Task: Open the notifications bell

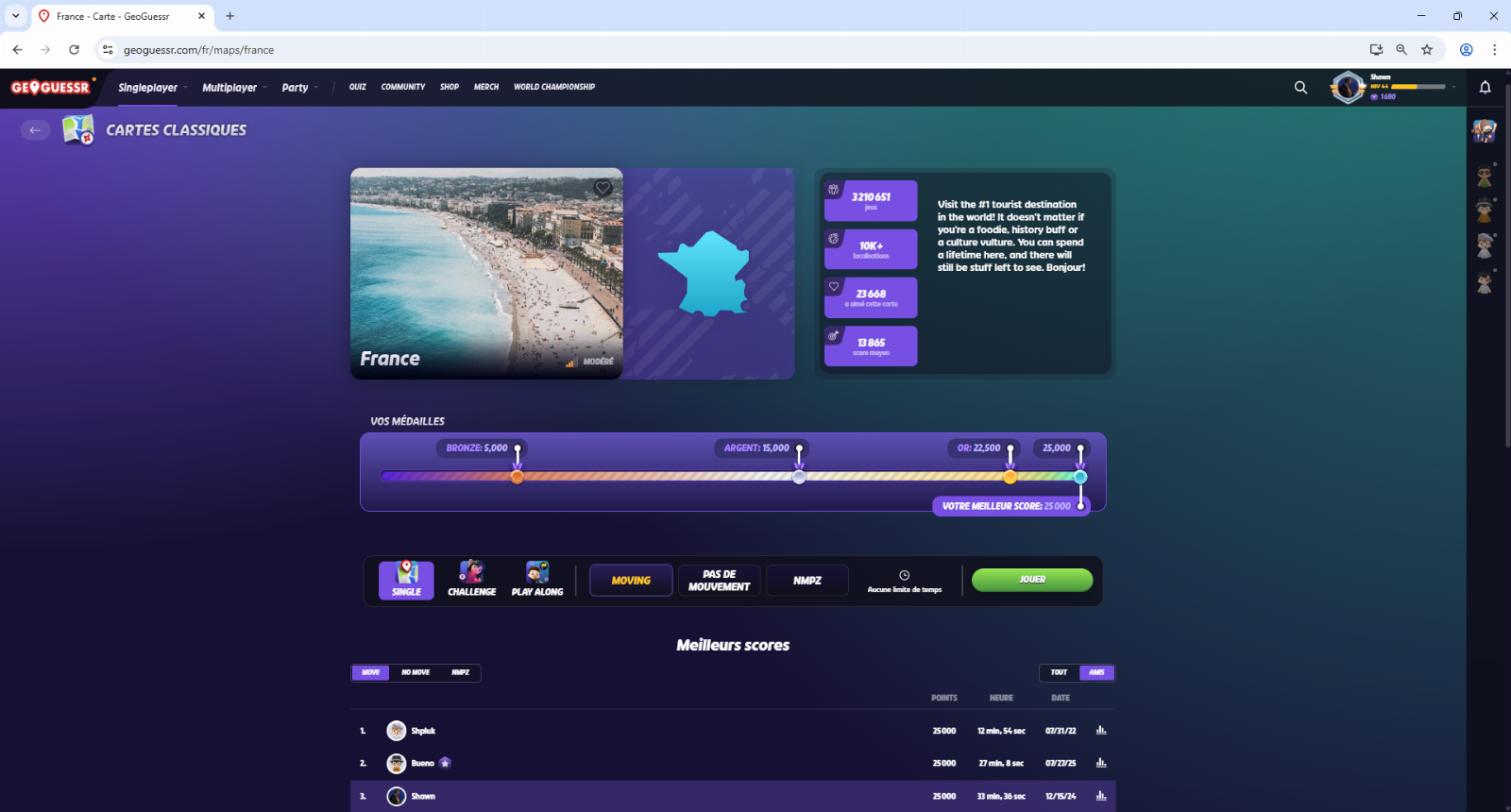Action: tap(1485, 87)
